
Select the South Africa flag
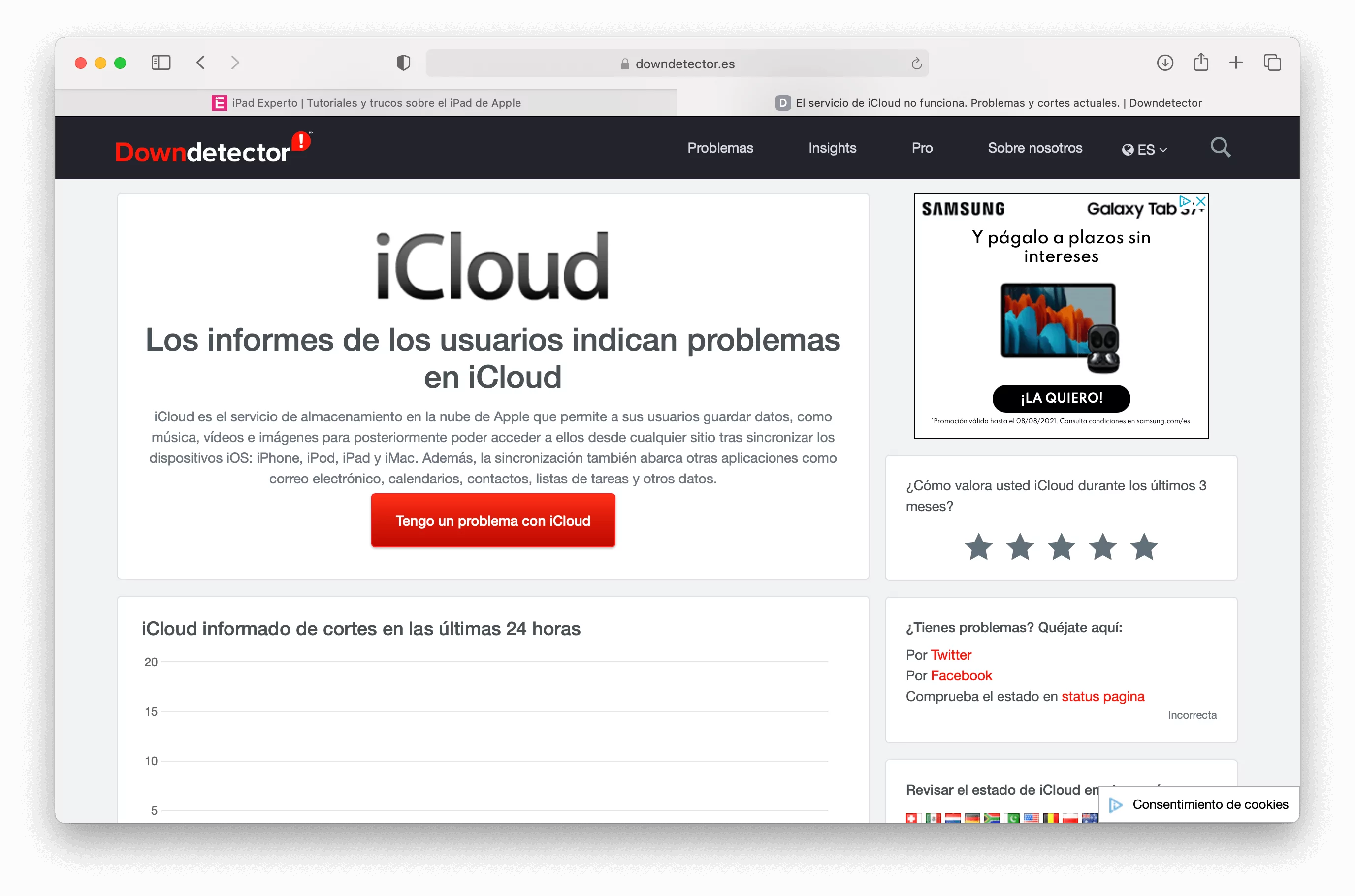coord(992,818)
